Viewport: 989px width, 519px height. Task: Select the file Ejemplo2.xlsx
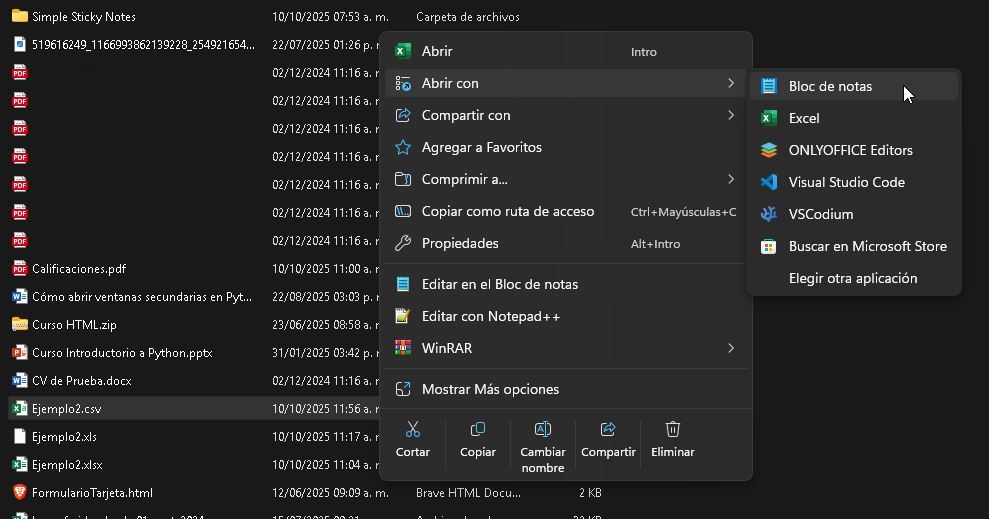pyautogui.click(x=67, y=465)
